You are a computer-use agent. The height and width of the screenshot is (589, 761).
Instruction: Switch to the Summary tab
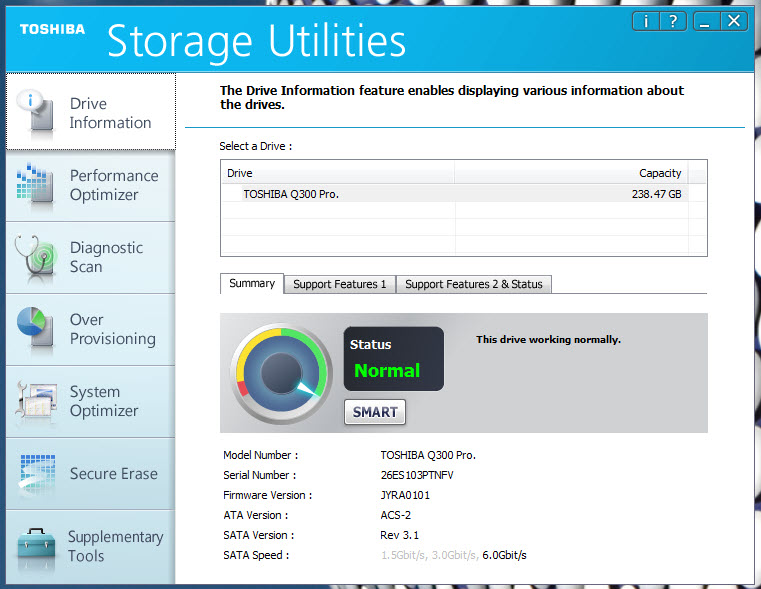click(x=252, y=283)
